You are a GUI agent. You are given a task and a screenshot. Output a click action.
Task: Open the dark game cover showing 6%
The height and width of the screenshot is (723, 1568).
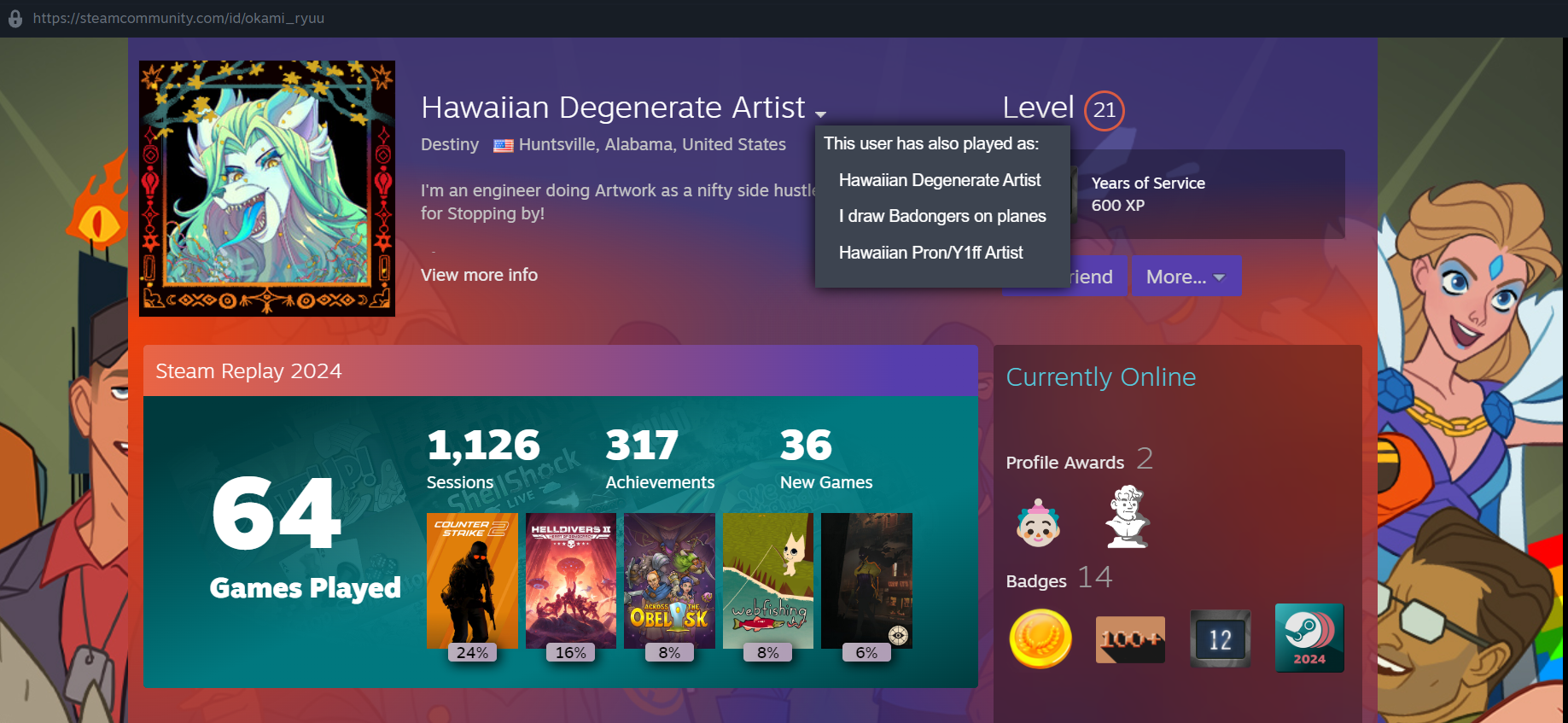click(866, 580)
